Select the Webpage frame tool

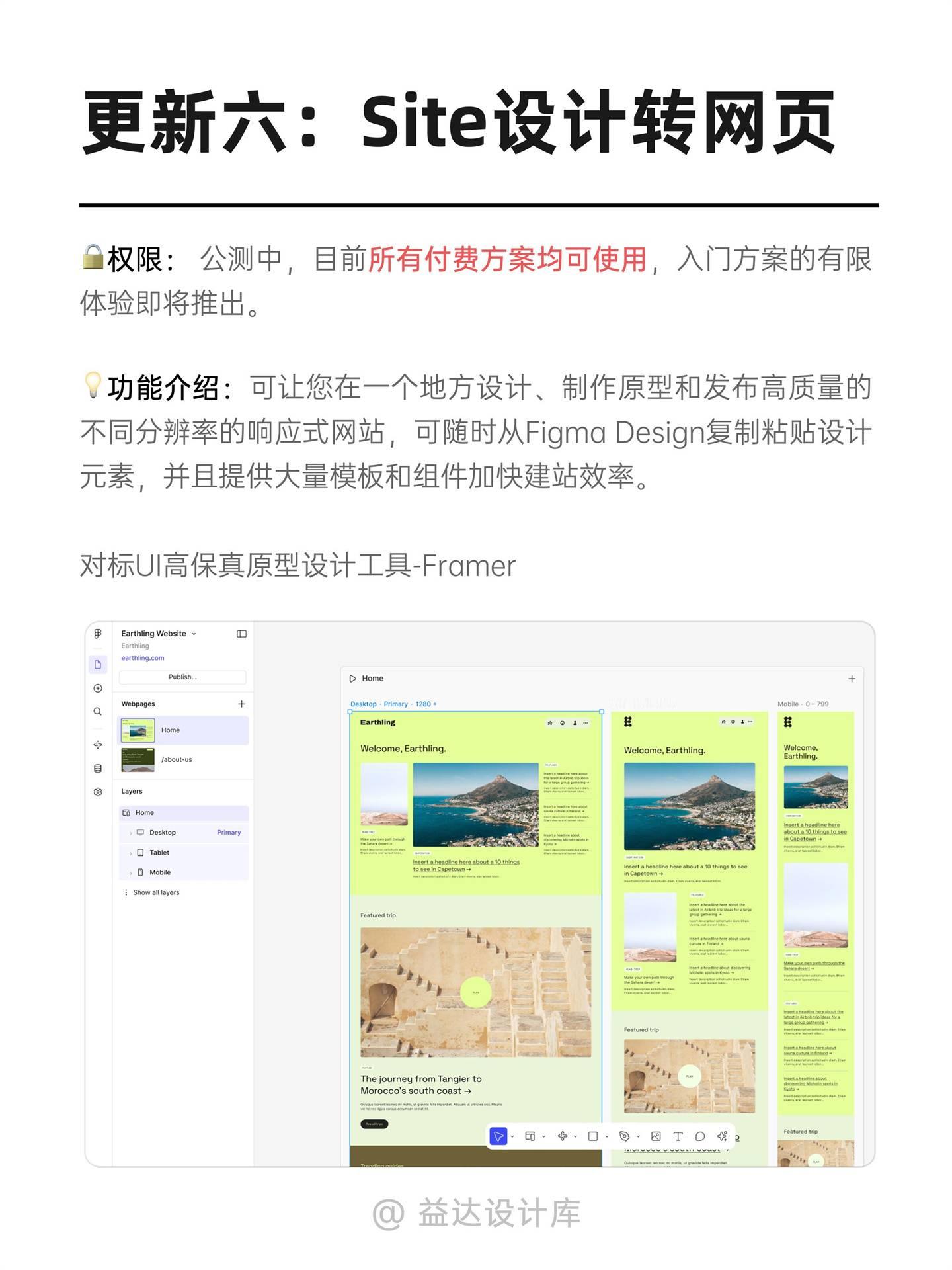[530, 1136]
